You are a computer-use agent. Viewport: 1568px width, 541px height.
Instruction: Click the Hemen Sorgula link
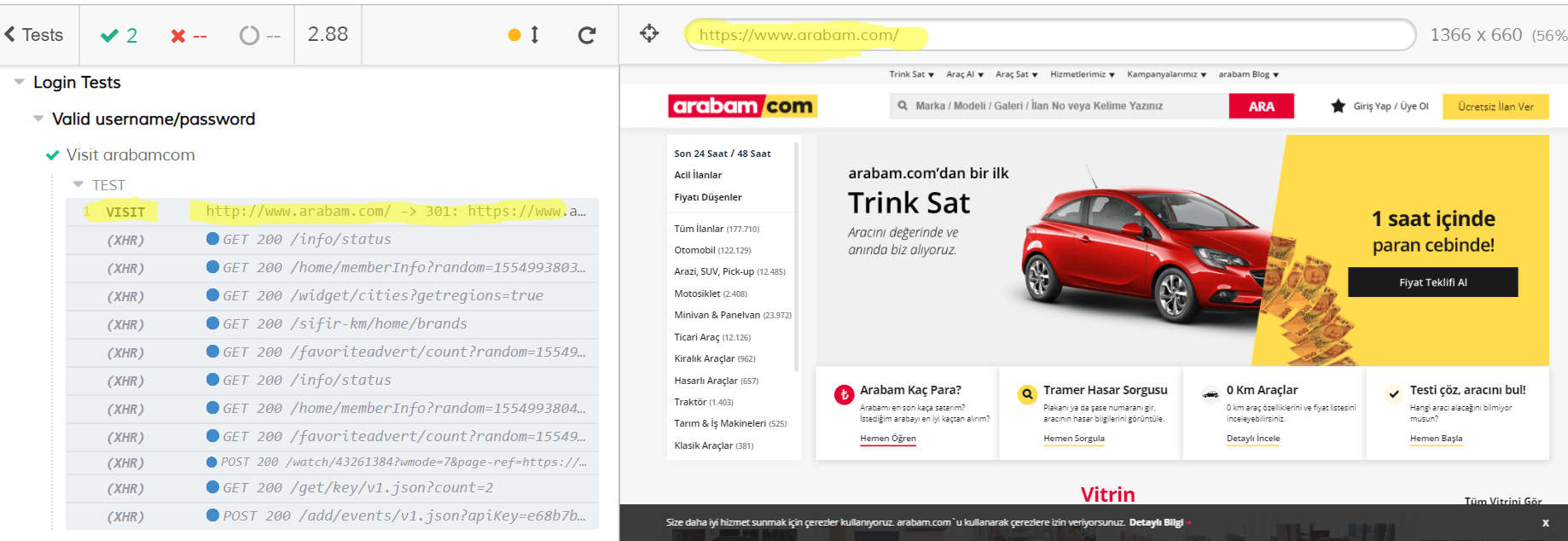click(1074, 439)
